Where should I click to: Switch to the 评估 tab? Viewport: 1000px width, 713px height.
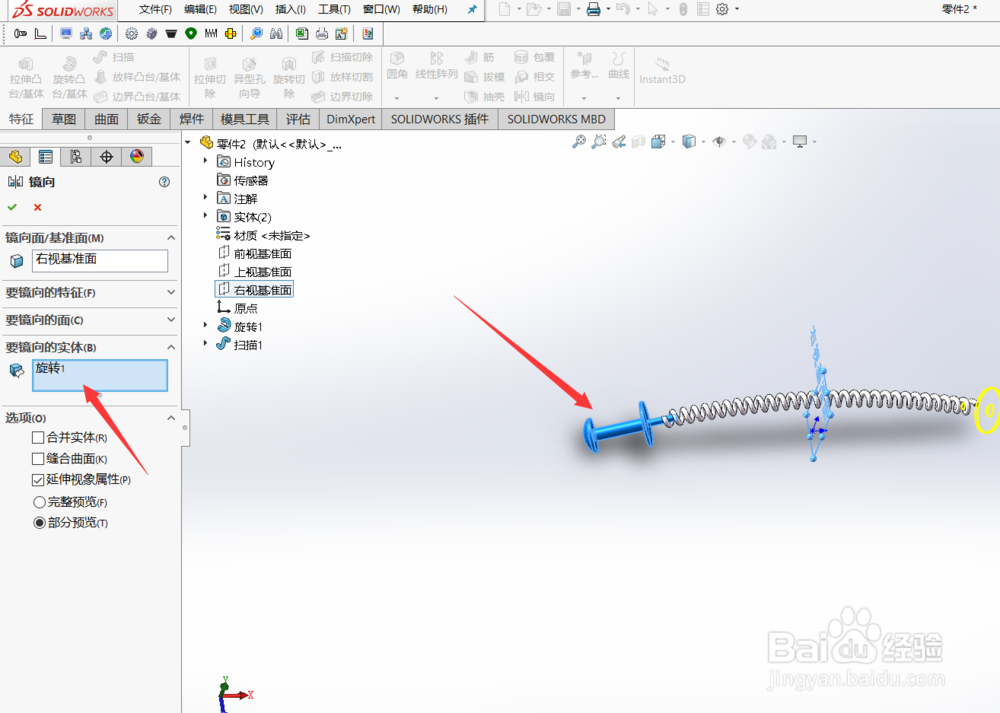pyautogui.click(x=298, y=119)
